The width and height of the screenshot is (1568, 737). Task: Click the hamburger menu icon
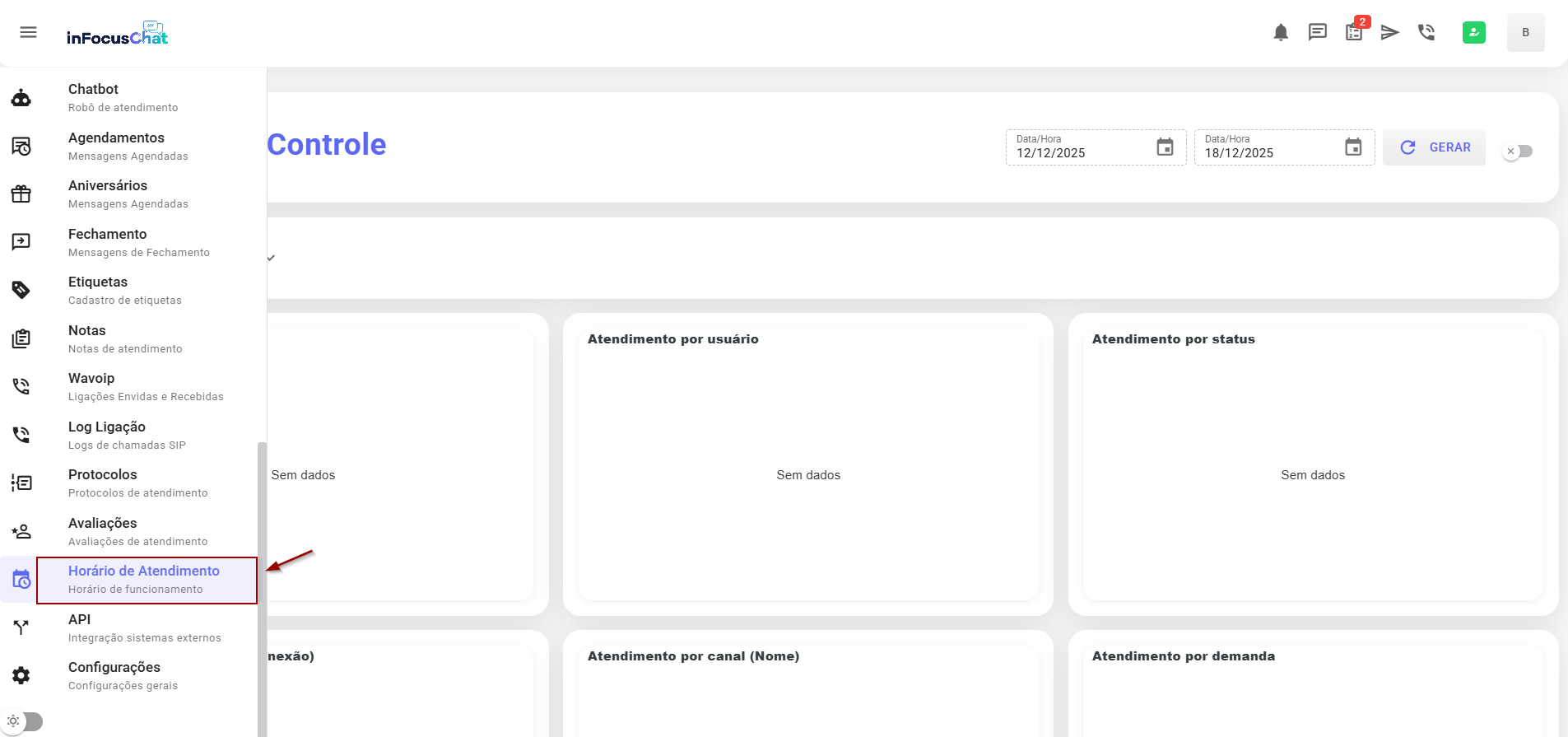coord(28,32)
